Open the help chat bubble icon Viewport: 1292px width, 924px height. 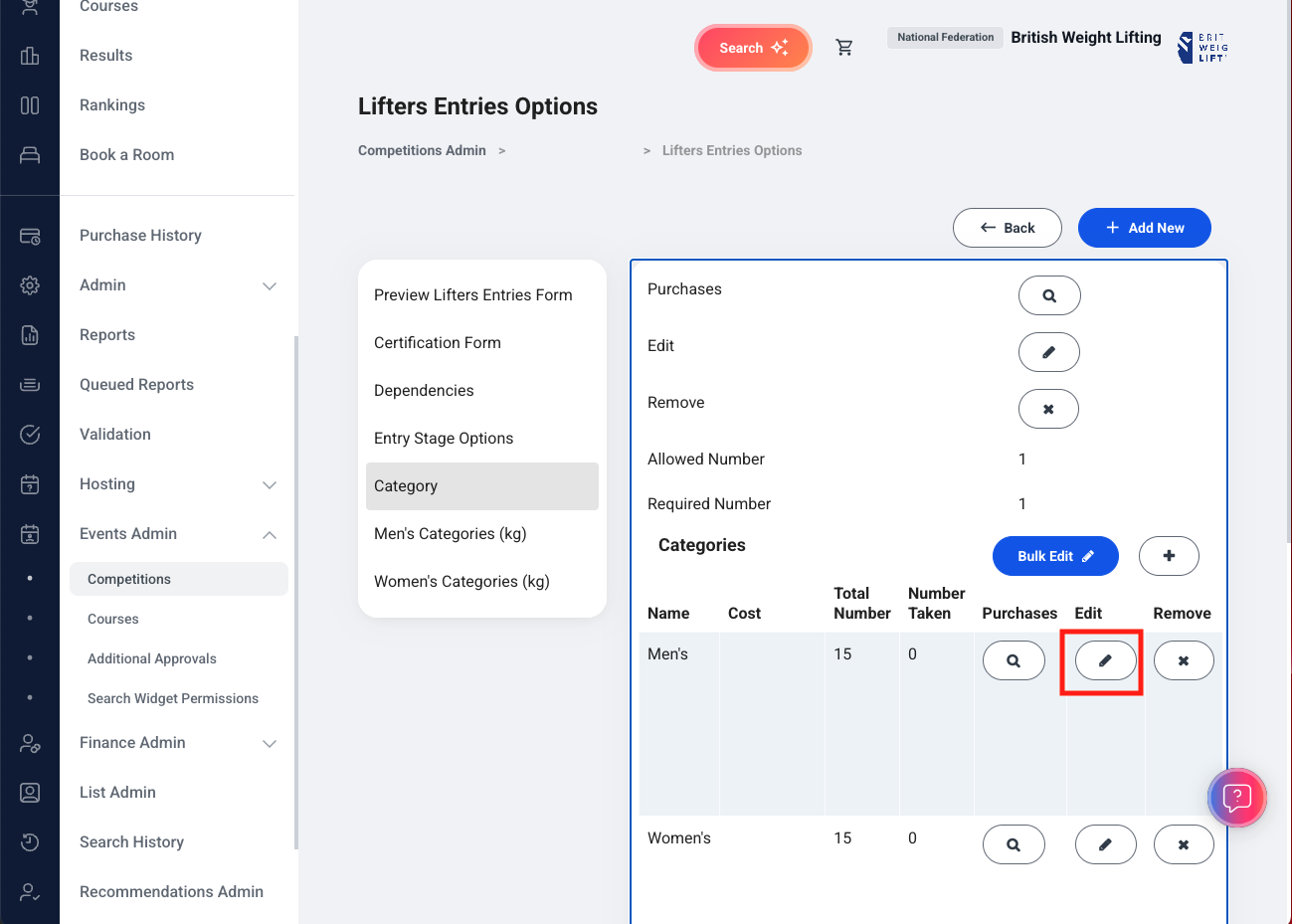point(1236,798)
